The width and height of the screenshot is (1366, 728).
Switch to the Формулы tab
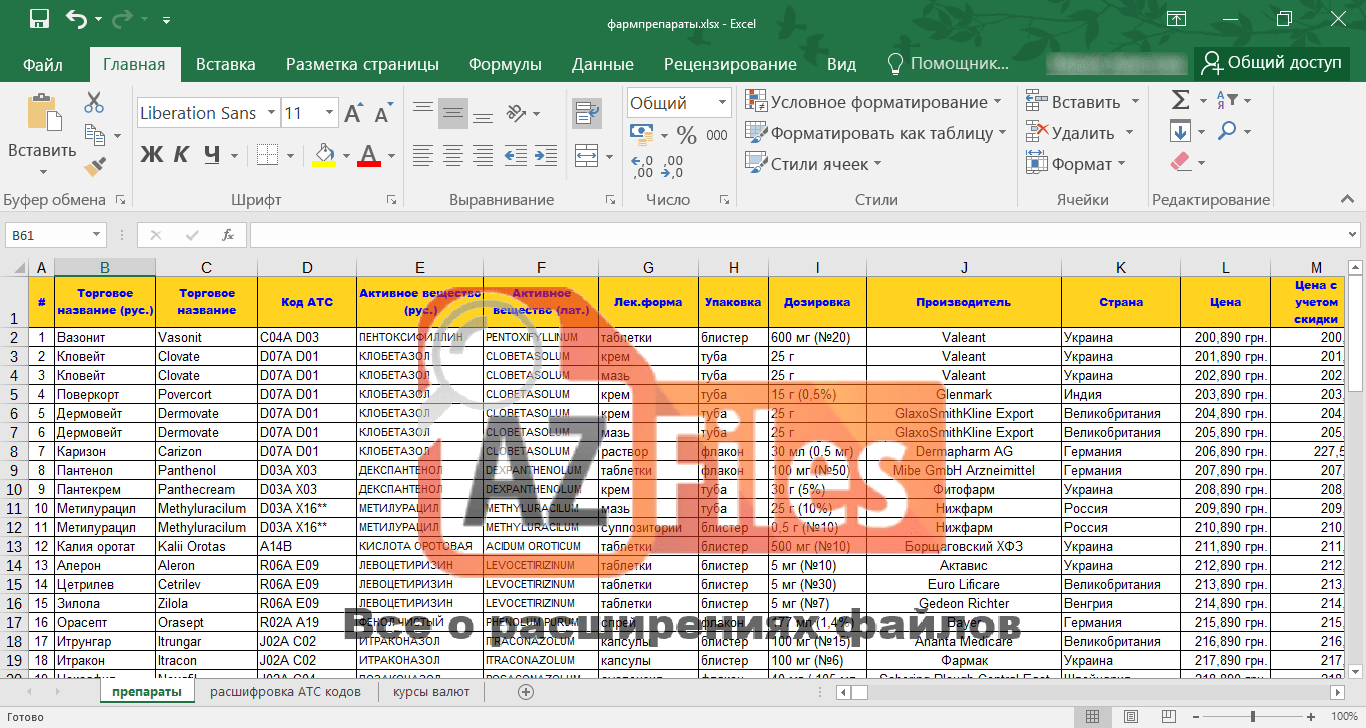(505, 64)
